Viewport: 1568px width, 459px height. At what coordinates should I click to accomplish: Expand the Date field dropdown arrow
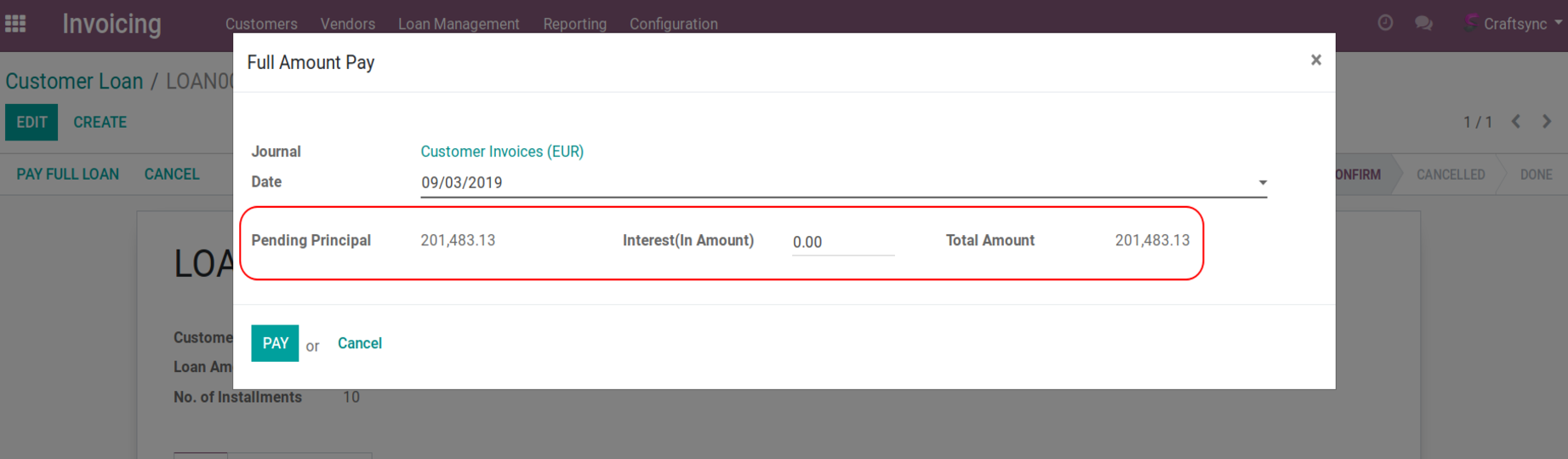click(1263, 183)
